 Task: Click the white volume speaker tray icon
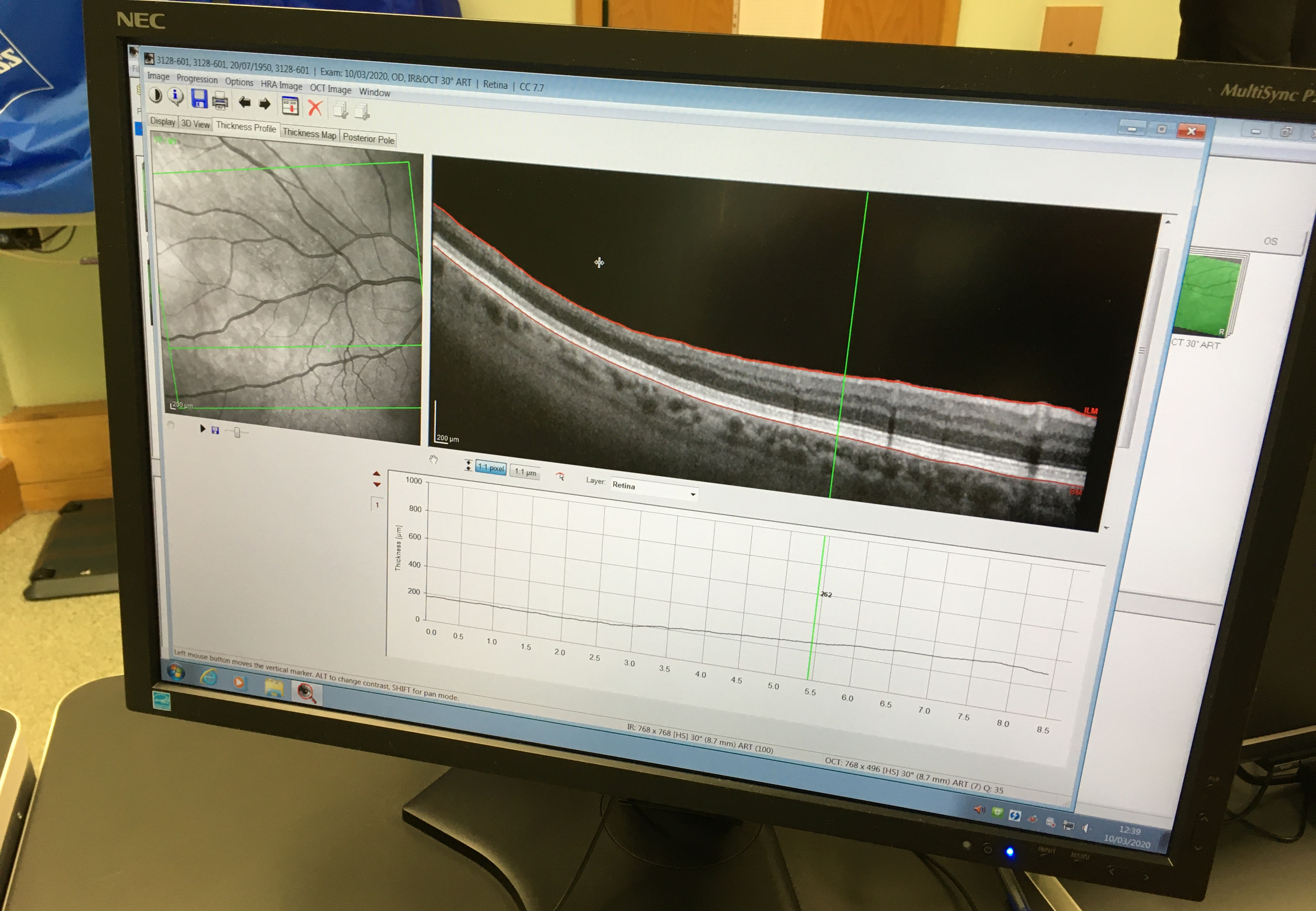click(1087, 828)
